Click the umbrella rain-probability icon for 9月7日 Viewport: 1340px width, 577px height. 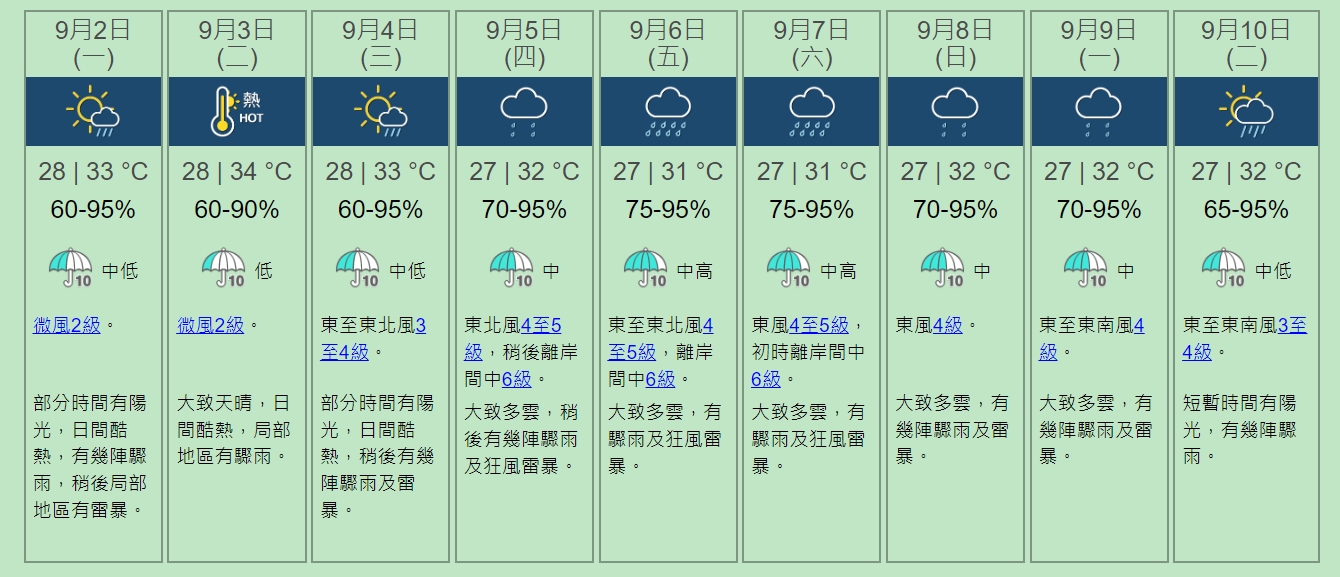point(789,268)
